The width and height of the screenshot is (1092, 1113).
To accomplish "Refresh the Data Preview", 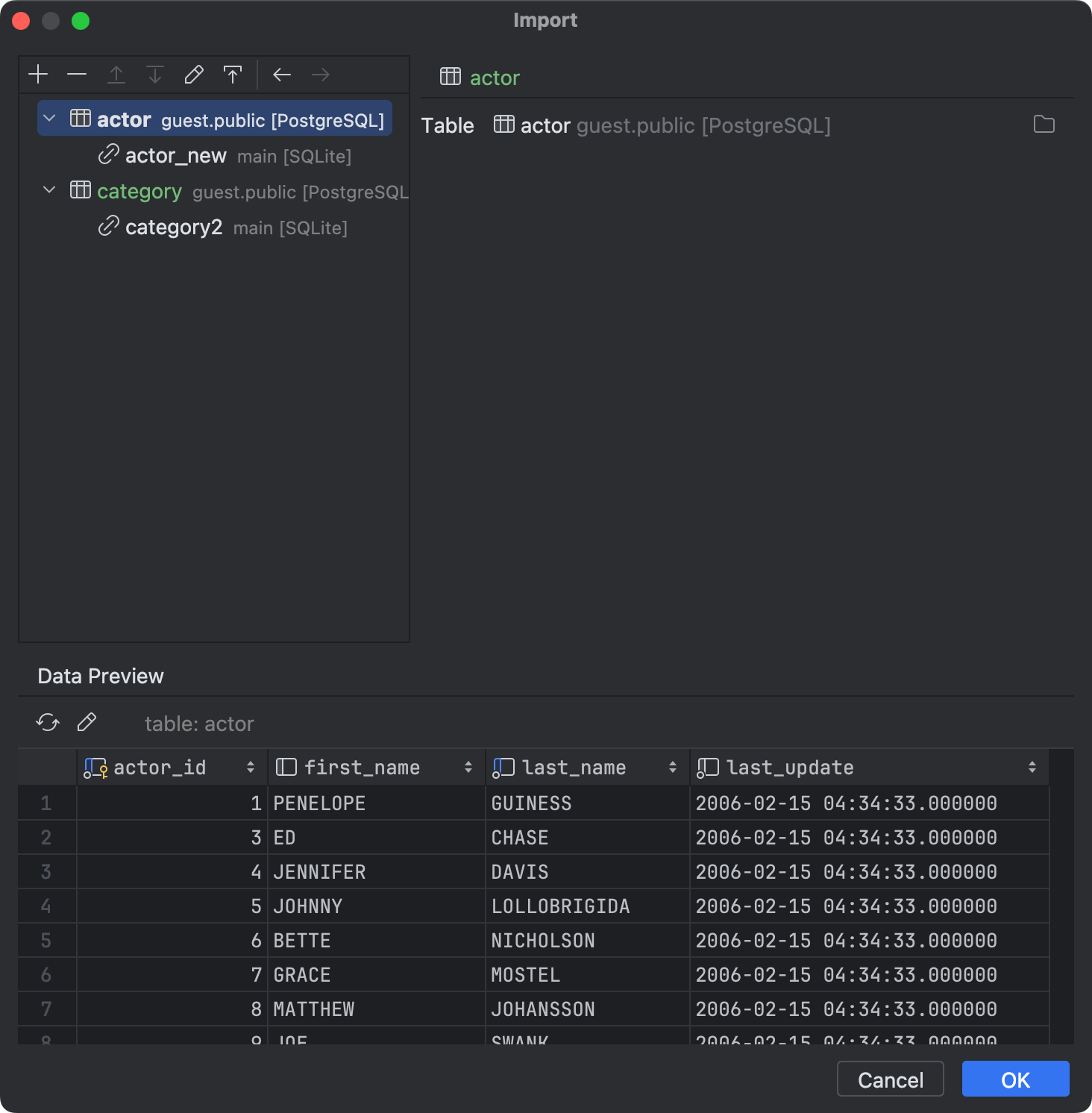I will 47,722.
